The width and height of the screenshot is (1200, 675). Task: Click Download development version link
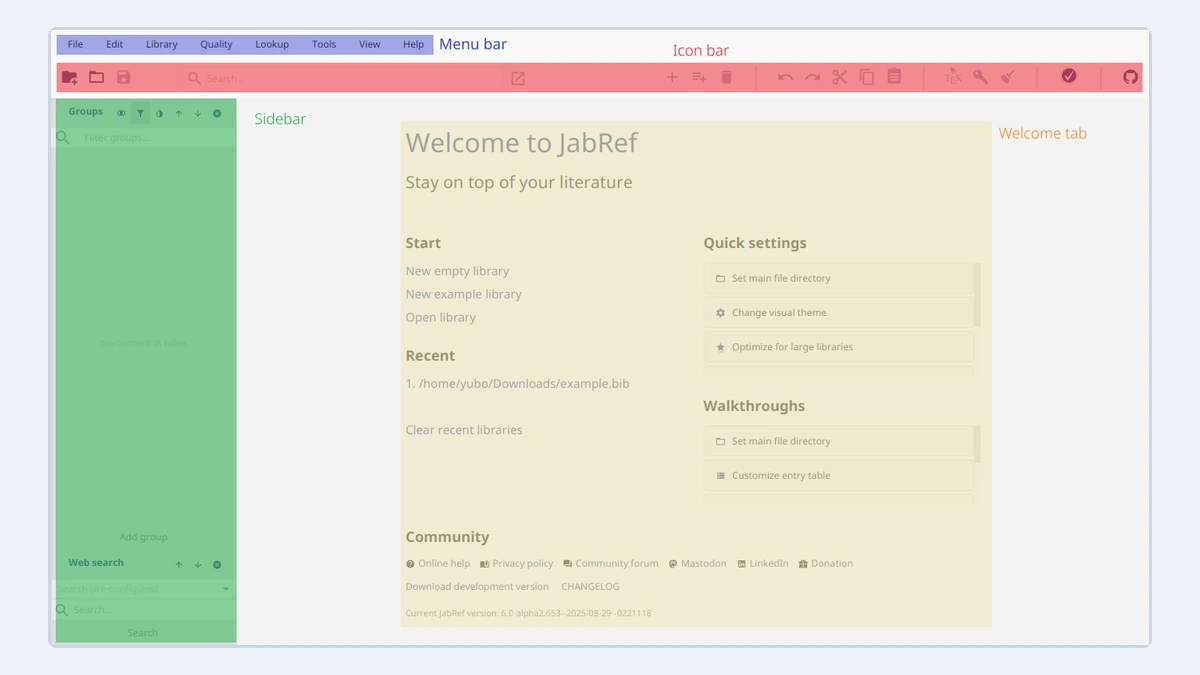pos(477,587)
